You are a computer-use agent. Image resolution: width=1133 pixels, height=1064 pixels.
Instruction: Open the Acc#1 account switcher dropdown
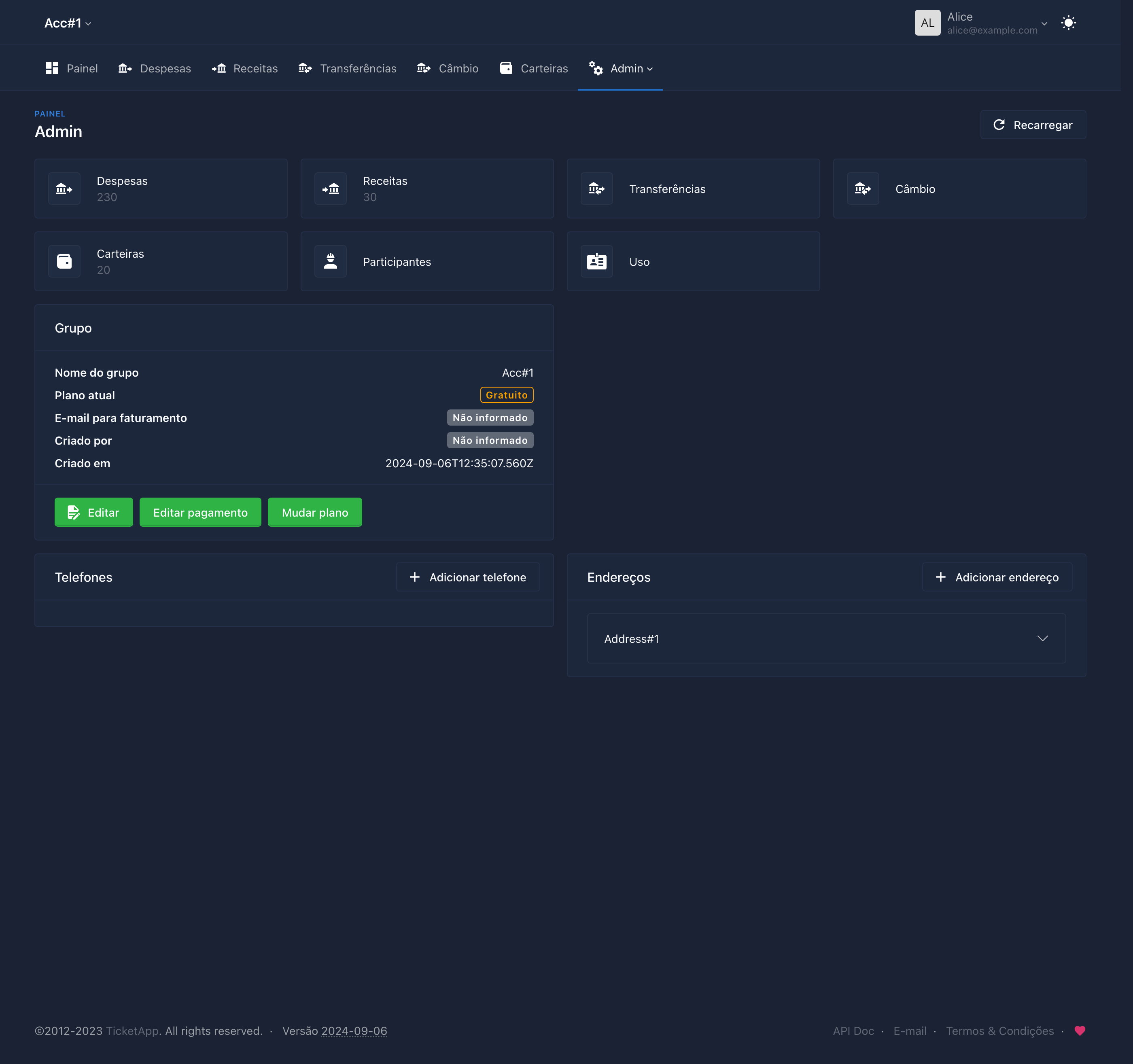[x=68, y=23]
